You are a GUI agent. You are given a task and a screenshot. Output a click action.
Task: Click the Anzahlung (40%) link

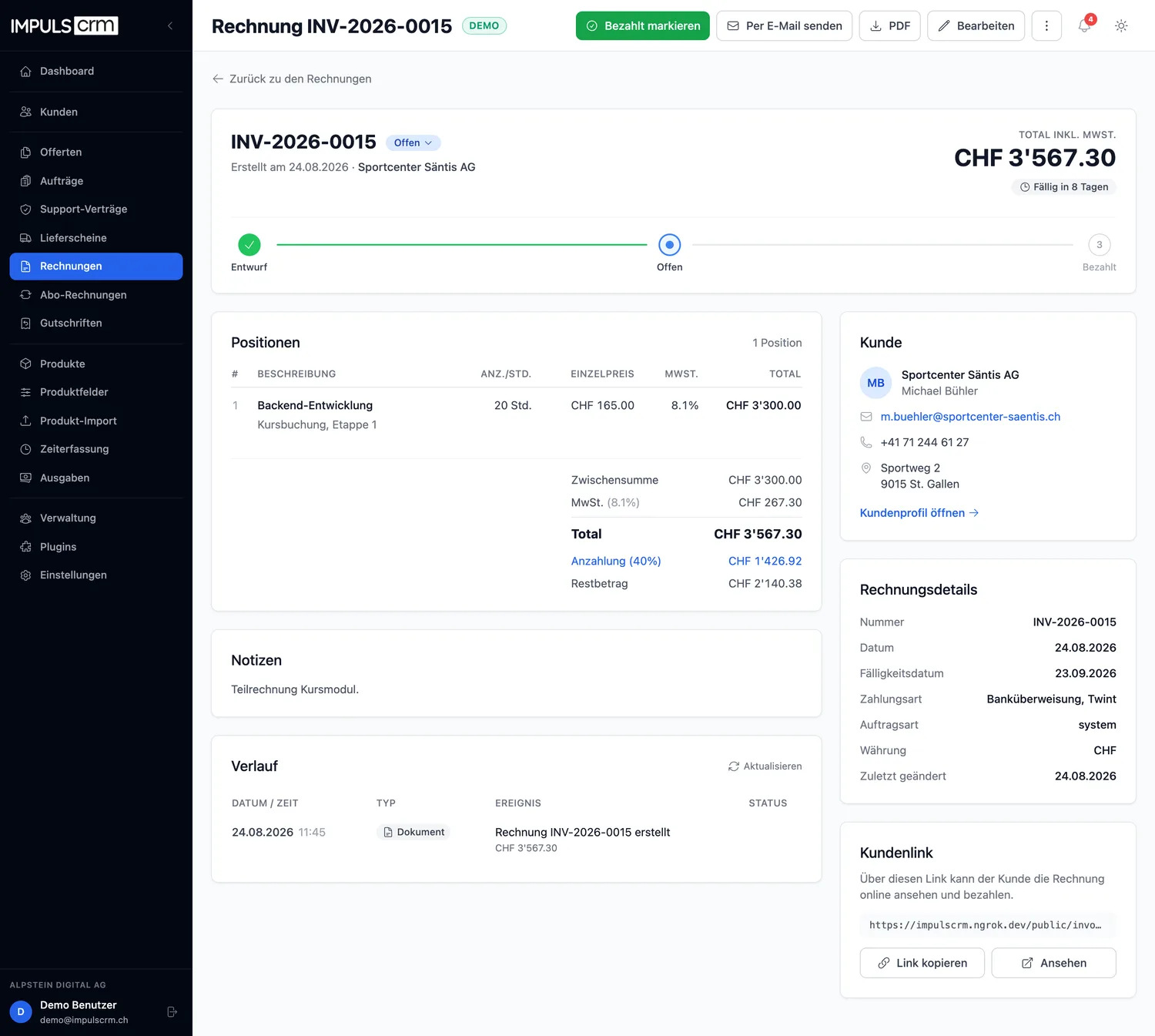616,561
